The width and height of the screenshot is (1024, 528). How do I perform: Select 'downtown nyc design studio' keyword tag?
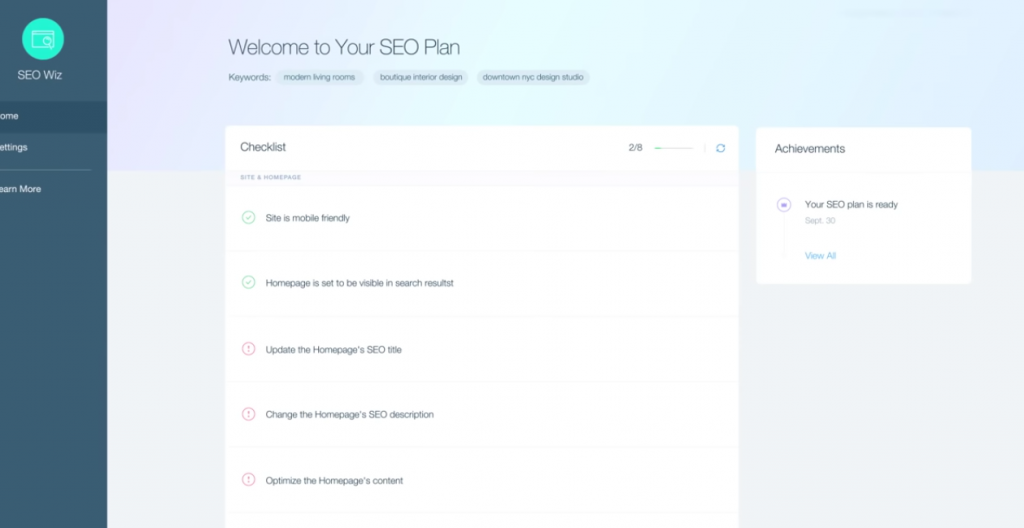[x=533, y=77]
